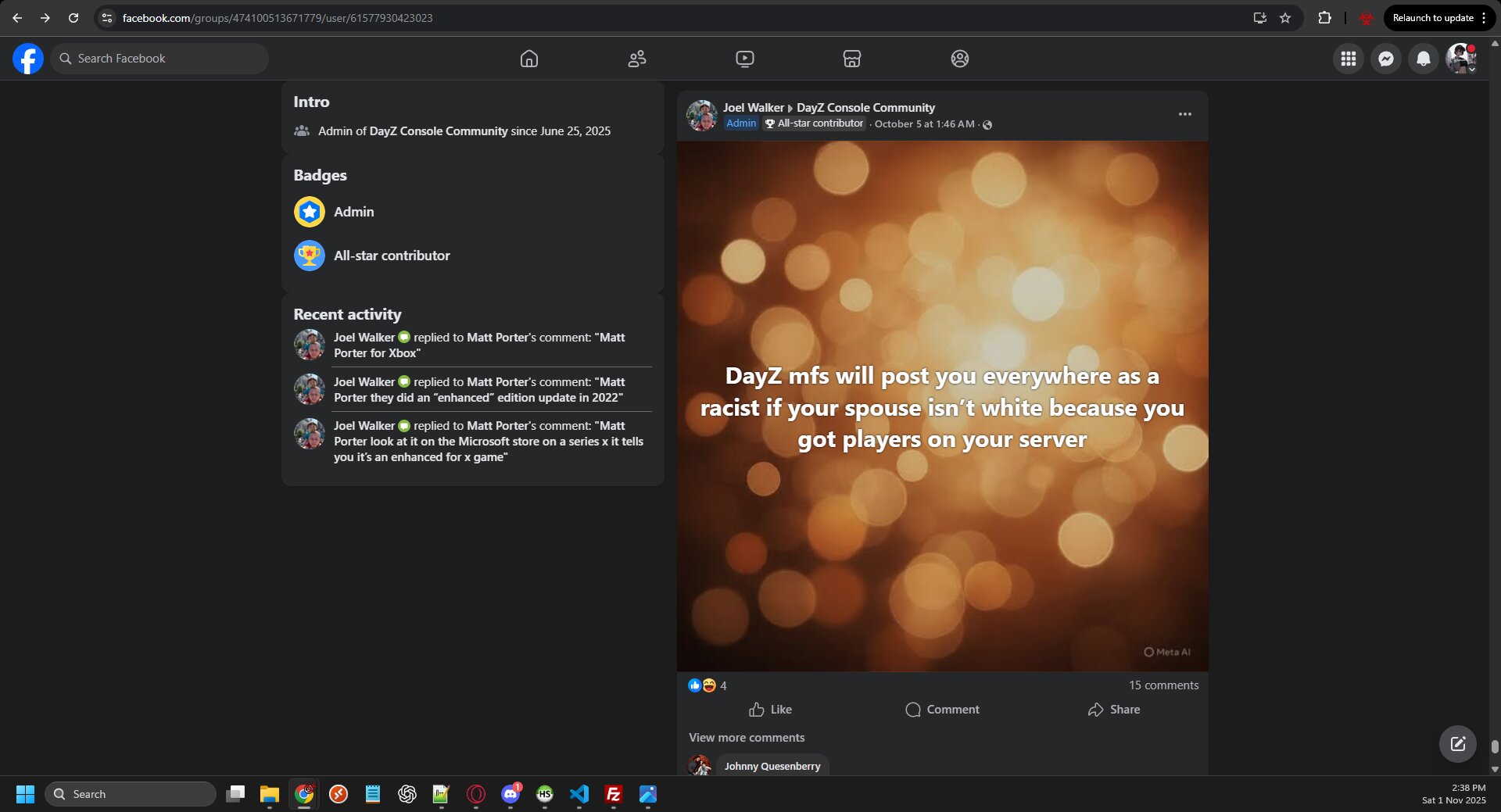Click the Search Facebook field

pyautogui.click(x=159, y=59)
